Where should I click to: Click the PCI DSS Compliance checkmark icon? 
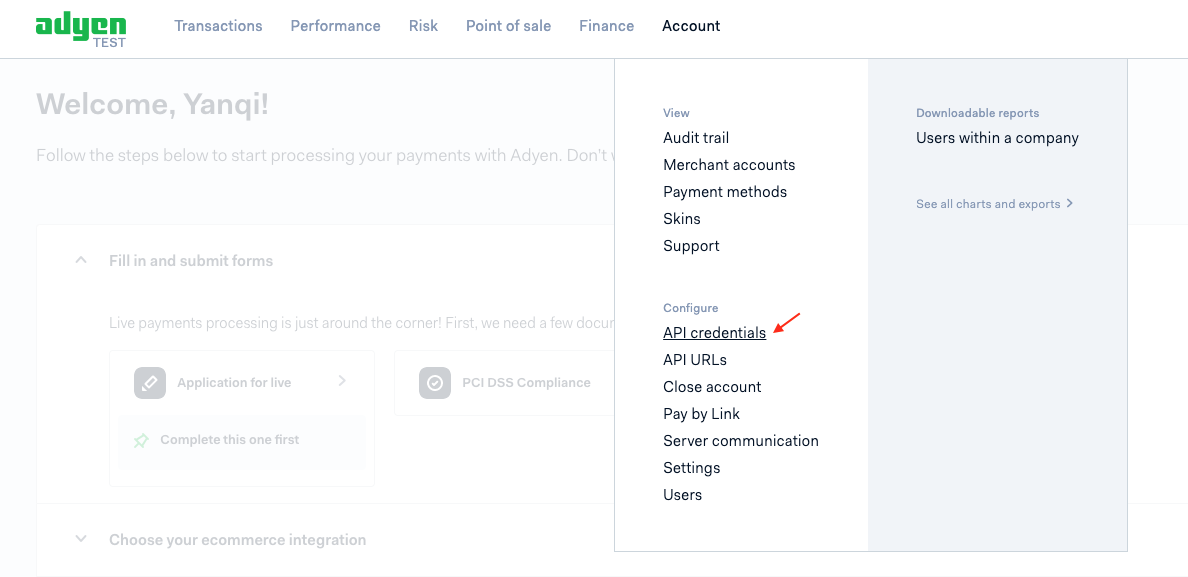pos(435,383)
